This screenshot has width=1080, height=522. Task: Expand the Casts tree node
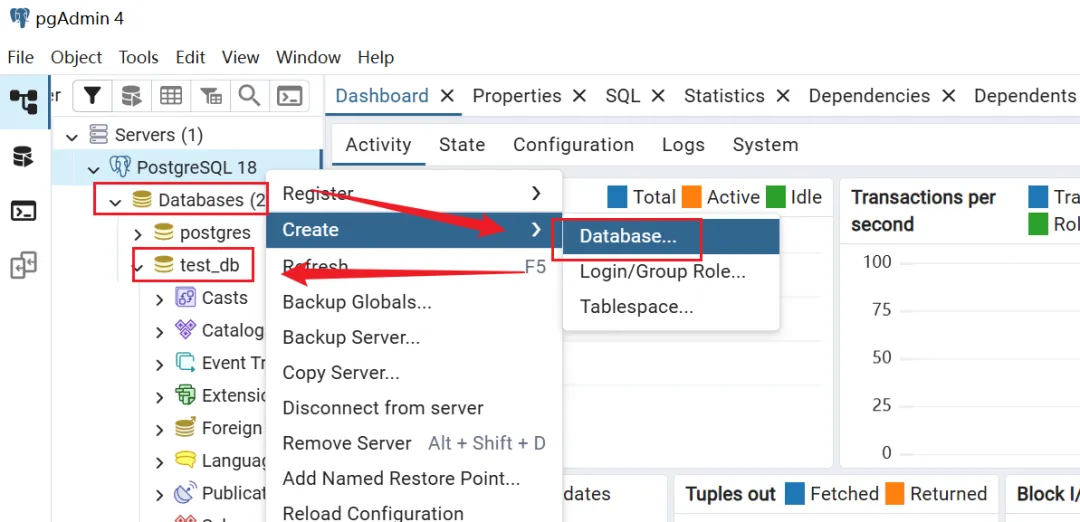coord(160,298)
